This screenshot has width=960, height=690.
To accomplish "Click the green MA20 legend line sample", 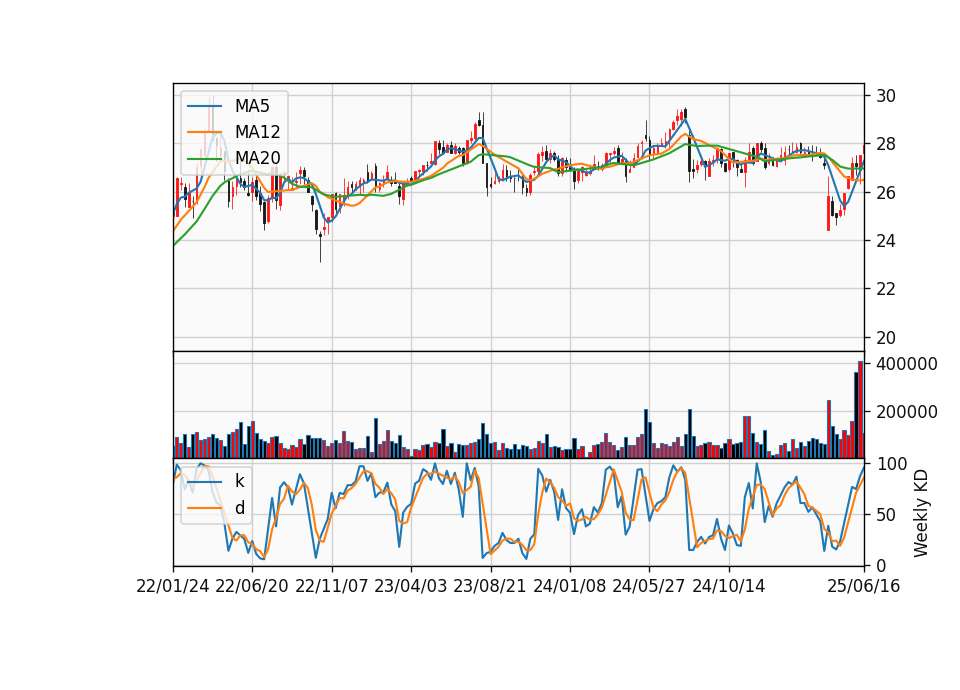I will pos(204,158).
